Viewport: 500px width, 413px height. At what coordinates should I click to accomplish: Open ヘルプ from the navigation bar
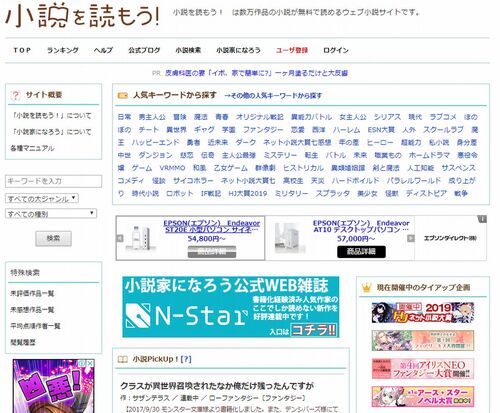coord(103,50)
